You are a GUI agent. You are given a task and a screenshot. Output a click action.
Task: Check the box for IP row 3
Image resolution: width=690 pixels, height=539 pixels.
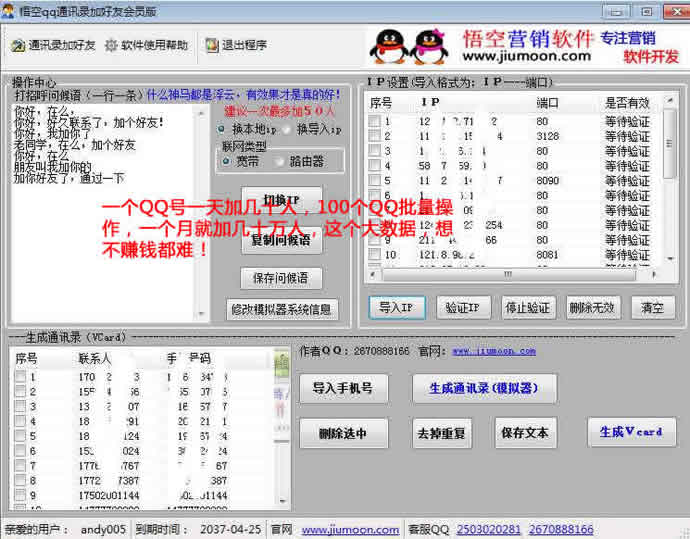click(x=374, y=151)
